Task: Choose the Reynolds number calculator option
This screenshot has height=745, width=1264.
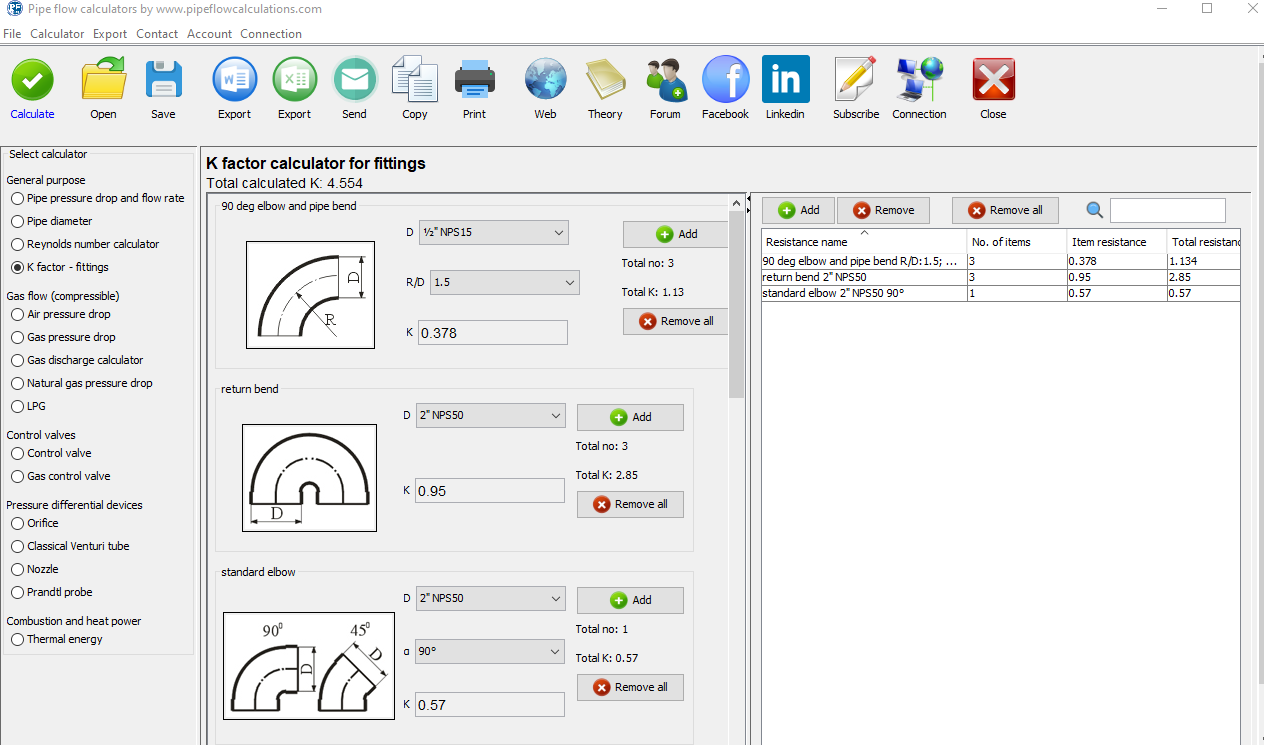Action: [18, 244]
